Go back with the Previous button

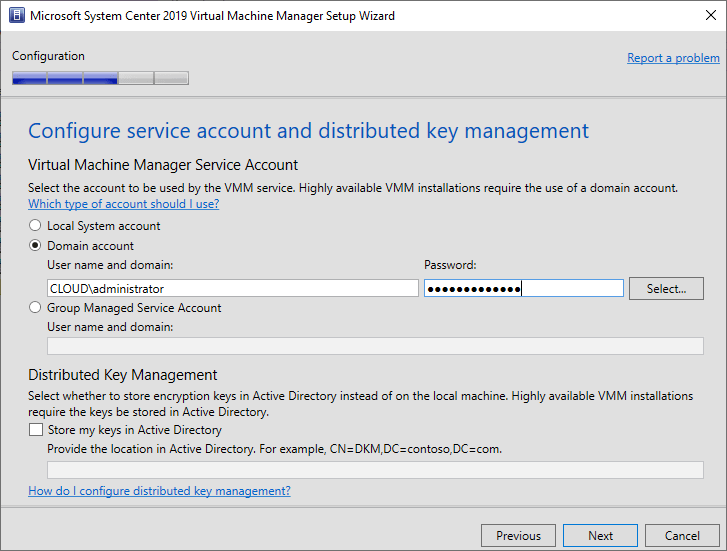[518, 536]
